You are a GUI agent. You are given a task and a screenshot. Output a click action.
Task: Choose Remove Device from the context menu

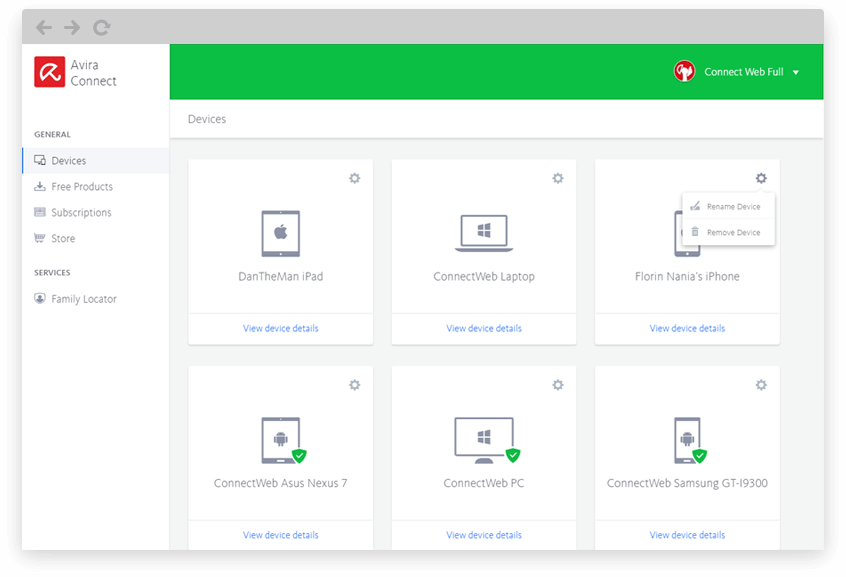point(732,230)
